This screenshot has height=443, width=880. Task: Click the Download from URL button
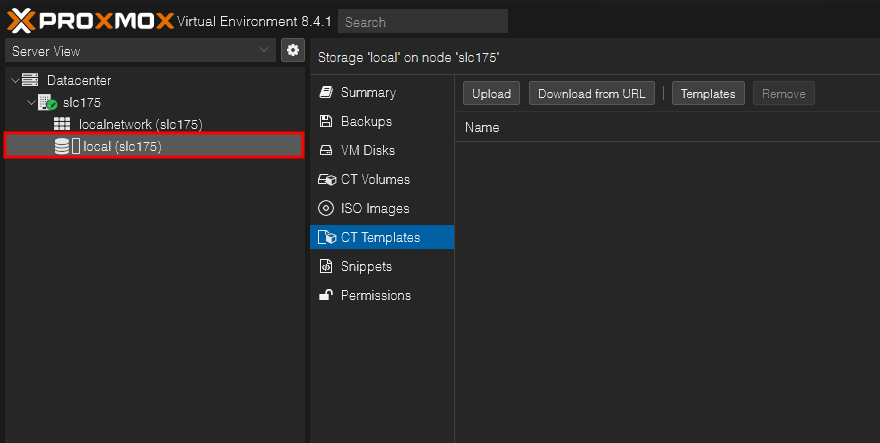click(592, 93)
